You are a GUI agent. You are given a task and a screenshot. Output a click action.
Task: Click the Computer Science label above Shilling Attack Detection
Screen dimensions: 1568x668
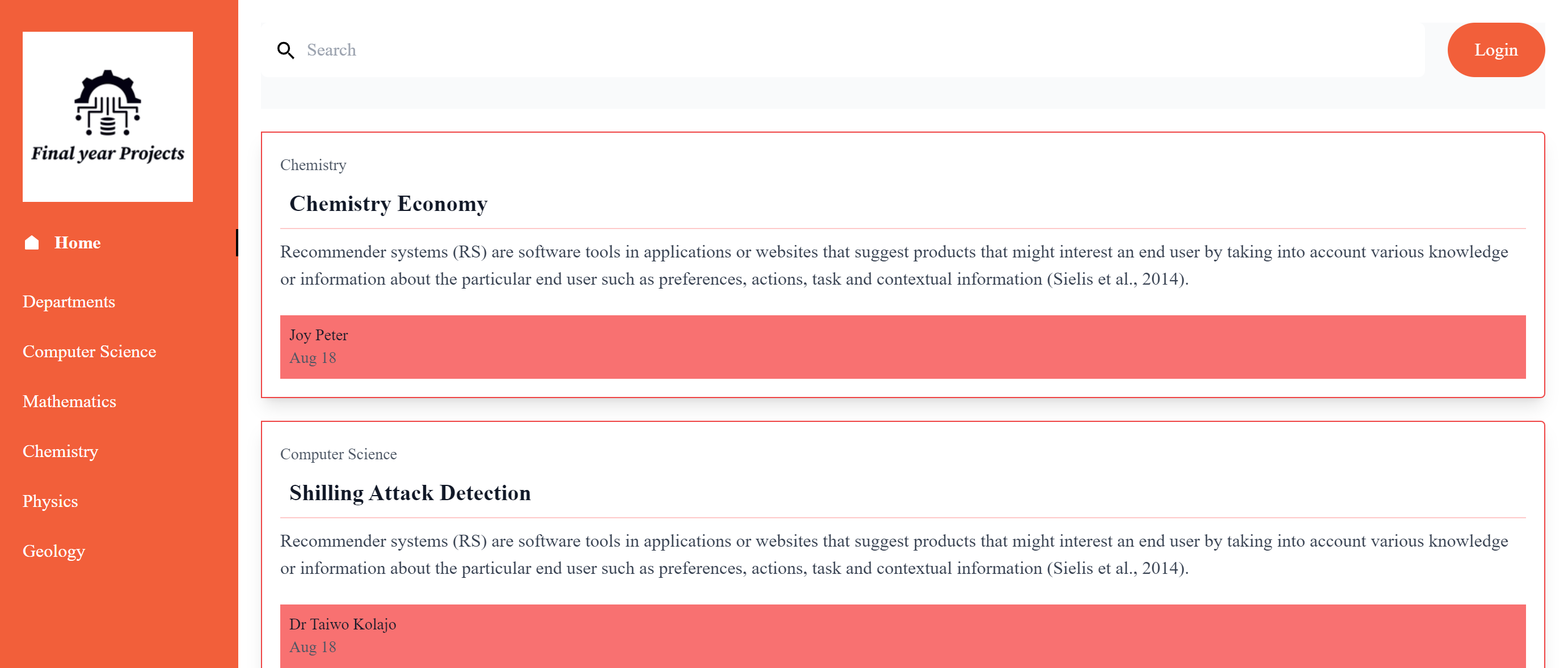click(338, 454)
